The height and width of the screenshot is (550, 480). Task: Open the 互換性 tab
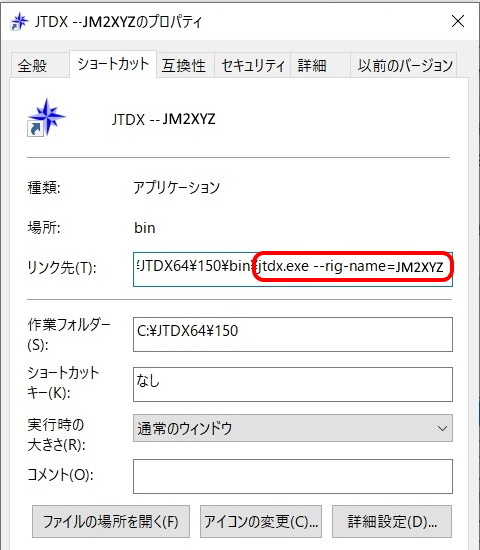185,65
